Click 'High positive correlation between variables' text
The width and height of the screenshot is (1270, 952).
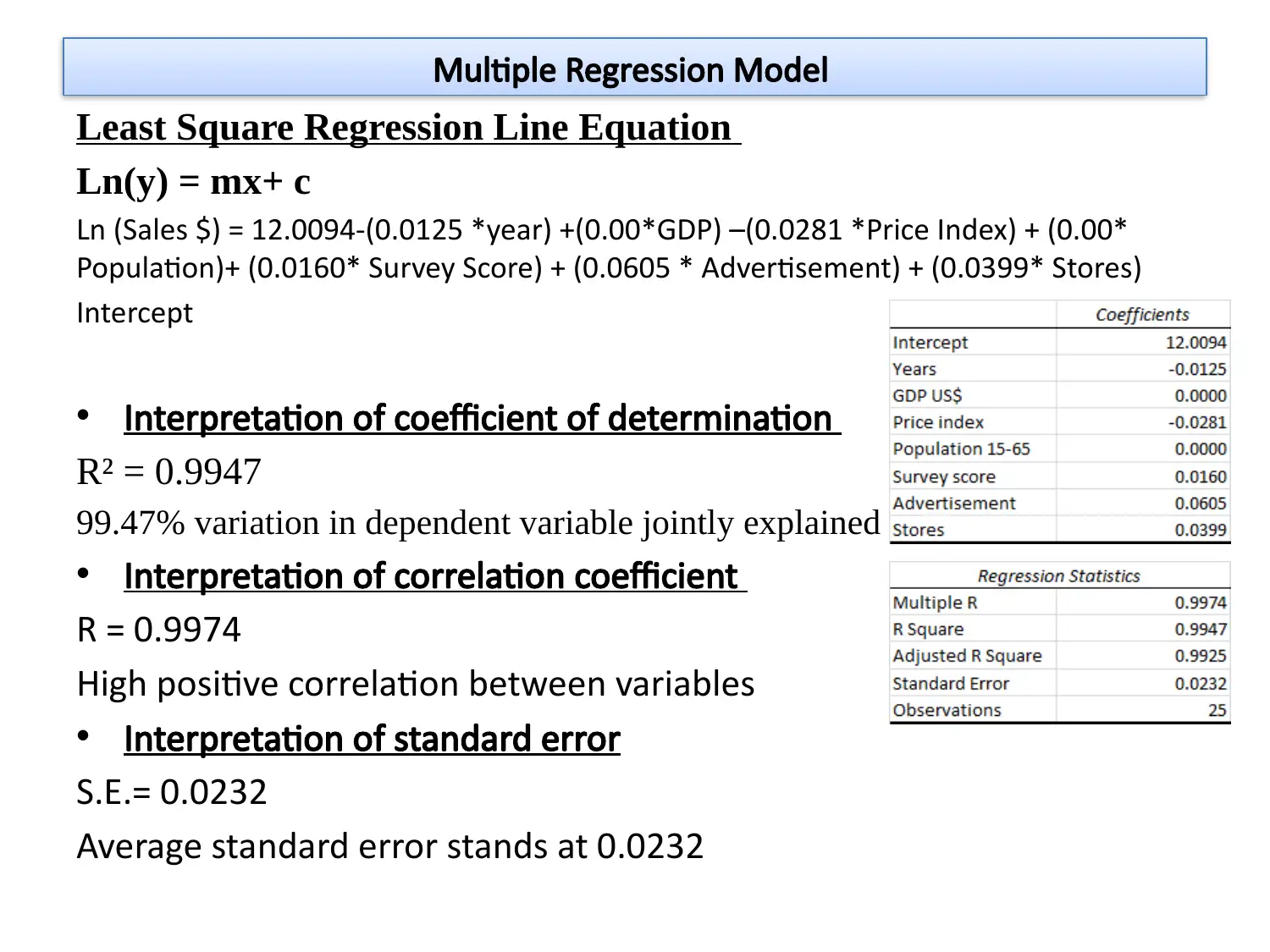click(x=416, y=684)
